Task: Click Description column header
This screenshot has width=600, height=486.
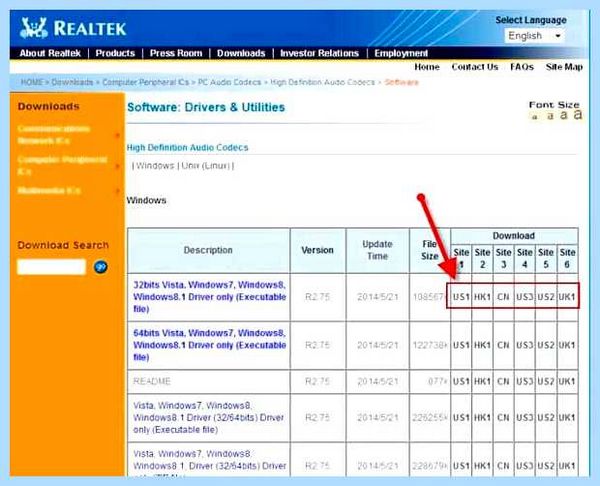Action: [208, 250]
